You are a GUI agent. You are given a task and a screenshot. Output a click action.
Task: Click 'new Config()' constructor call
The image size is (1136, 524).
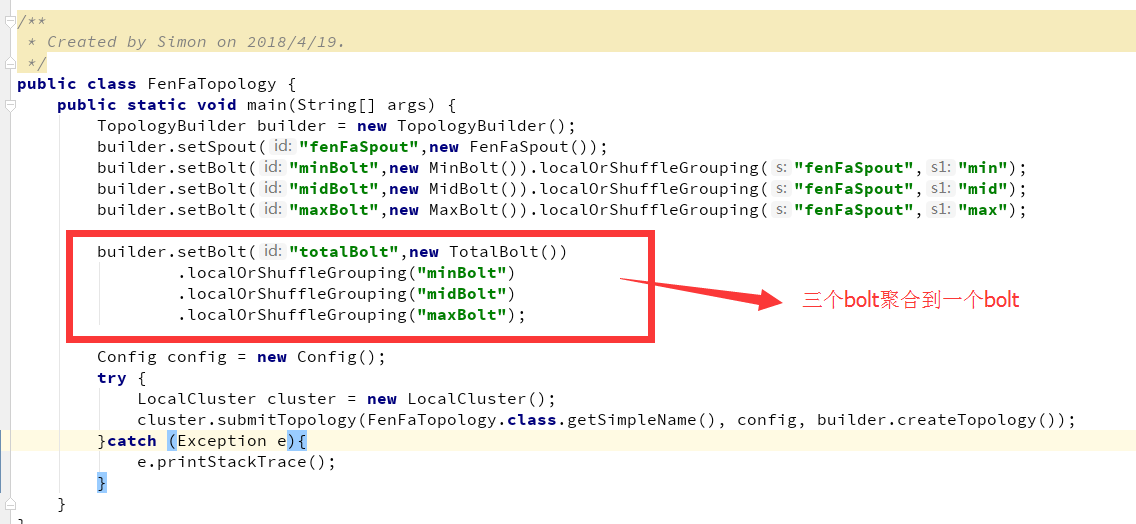(317, 357)
